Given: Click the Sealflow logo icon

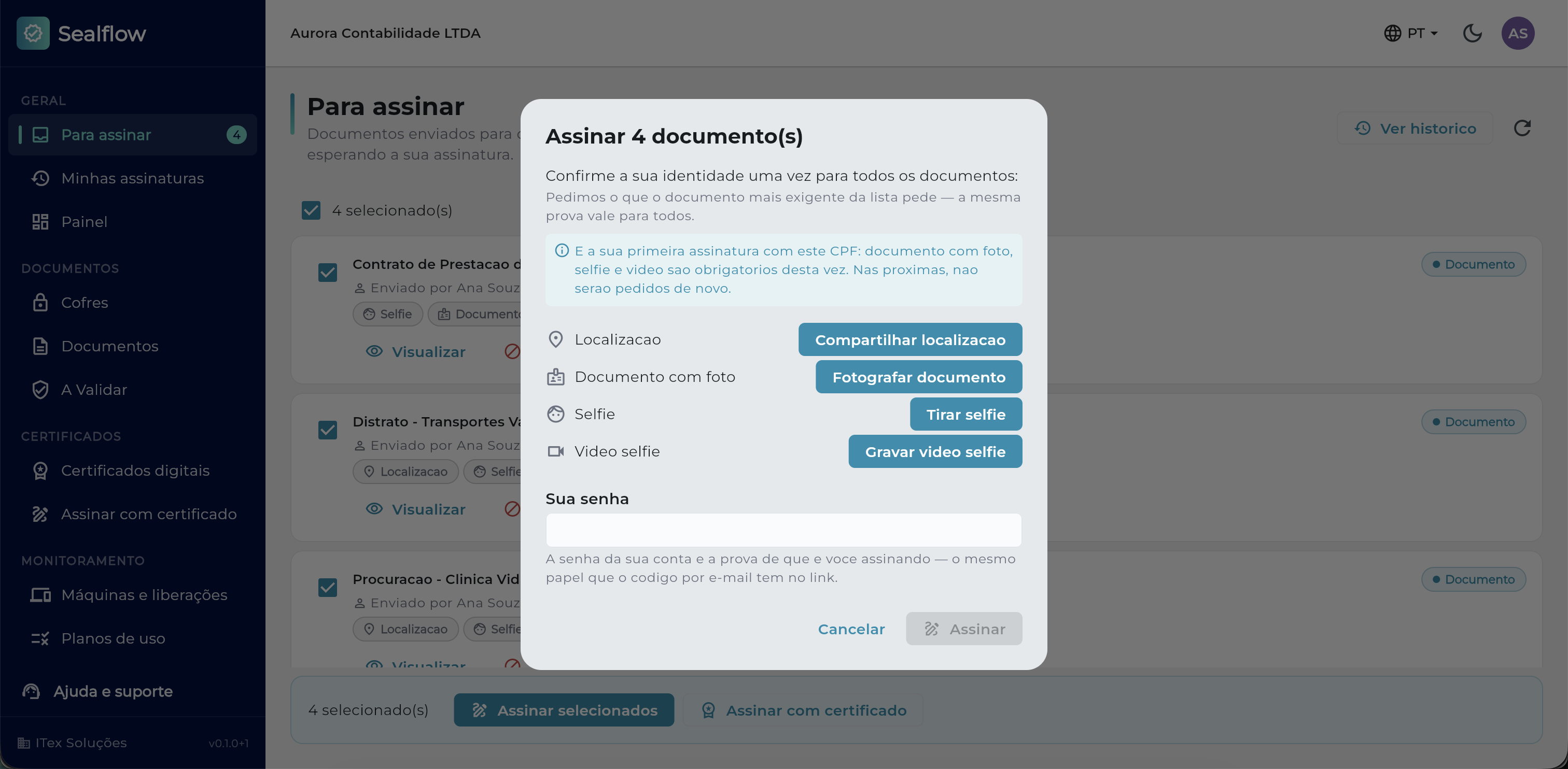Looking at the screenshot, I should 33,33.
